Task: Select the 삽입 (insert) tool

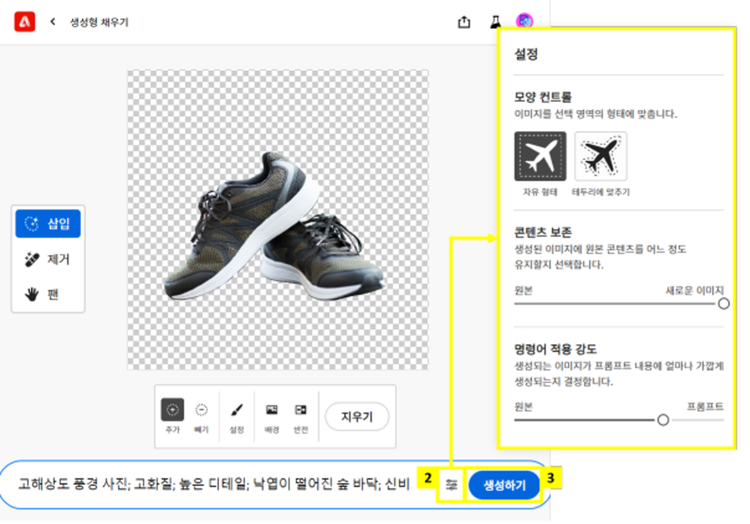Action: coord(48,223)
